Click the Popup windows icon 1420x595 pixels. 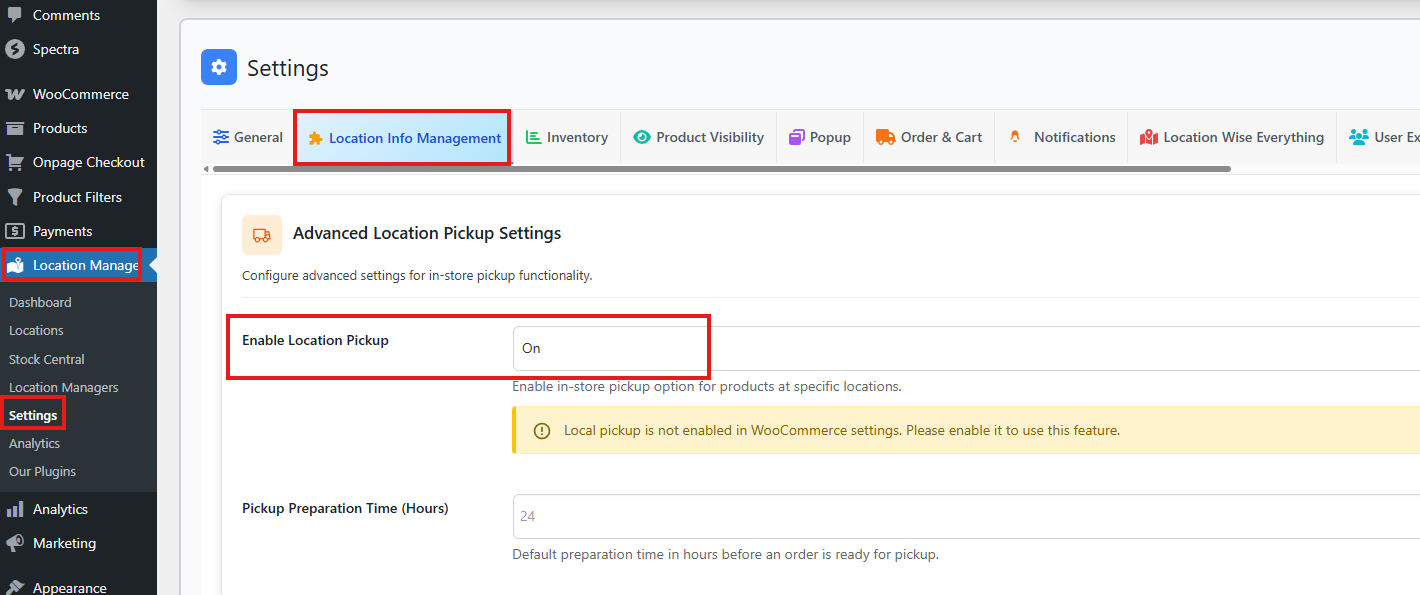[x=797, y=137]
